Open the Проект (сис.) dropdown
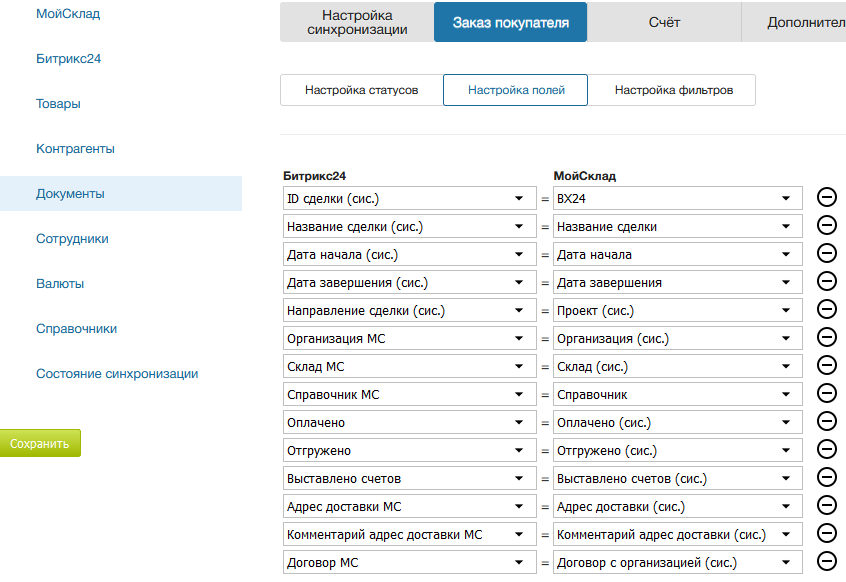The width and height of the screenshot is (846, 582). tap(678, 310)
